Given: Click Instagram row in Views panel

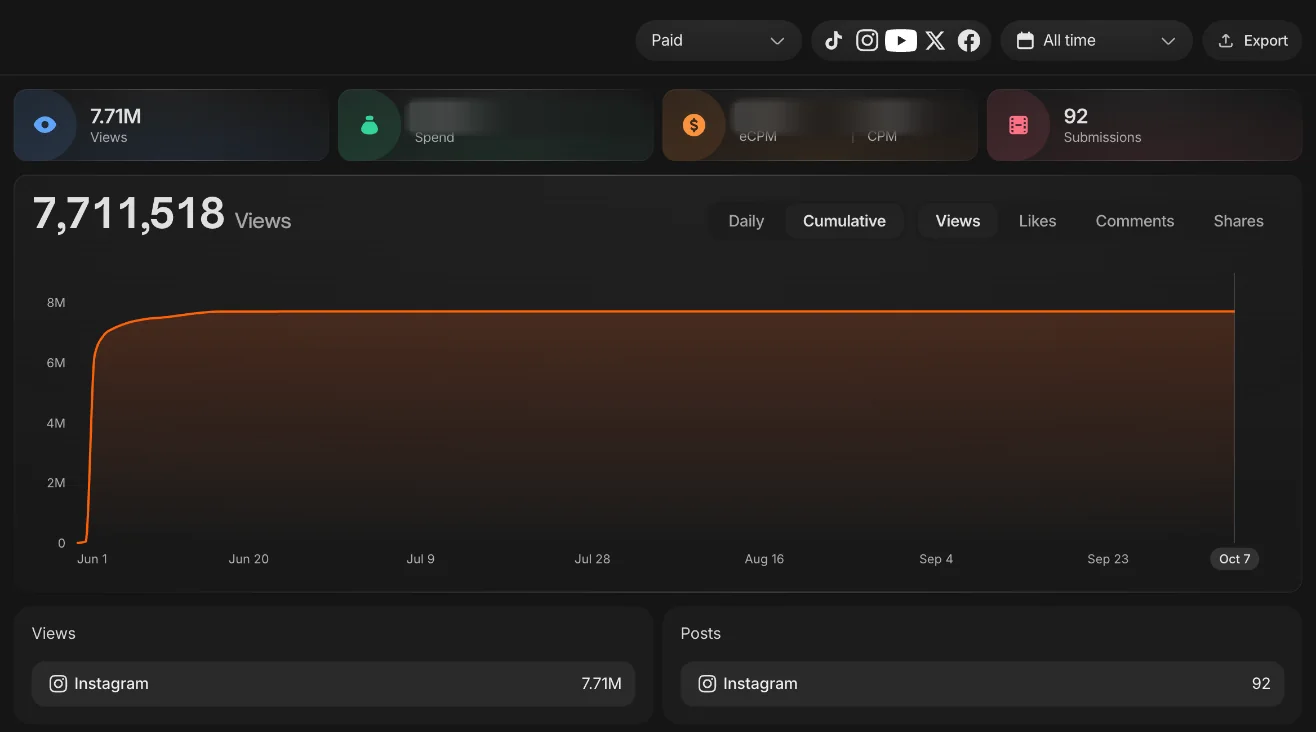Looking at the screenshot, I should pos(333,684).
